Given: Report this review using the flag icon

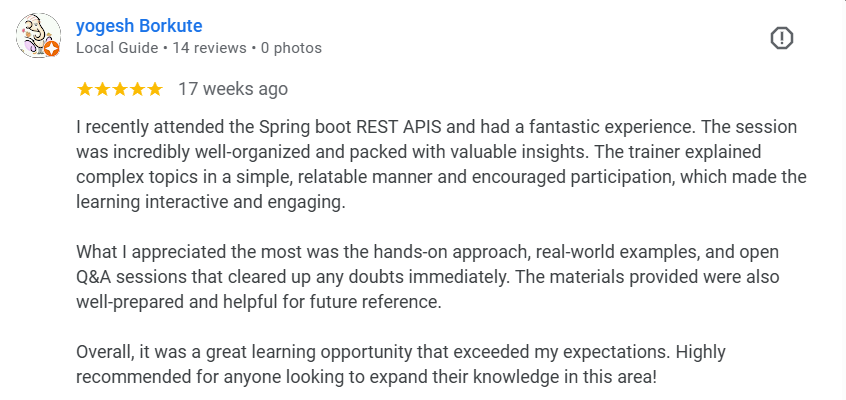Looking at the screenshot, I should pos(781,38).
